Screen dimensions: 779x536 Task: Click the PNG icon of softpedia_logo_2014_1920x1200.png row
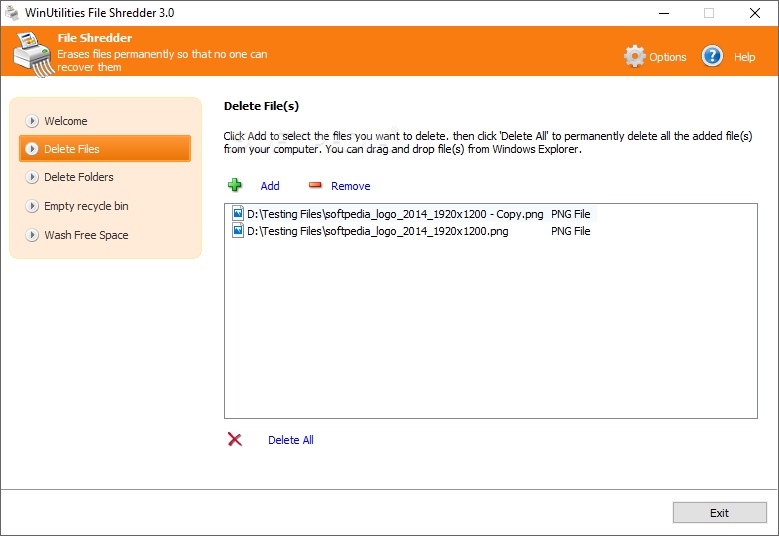click(x=238, y=231)
